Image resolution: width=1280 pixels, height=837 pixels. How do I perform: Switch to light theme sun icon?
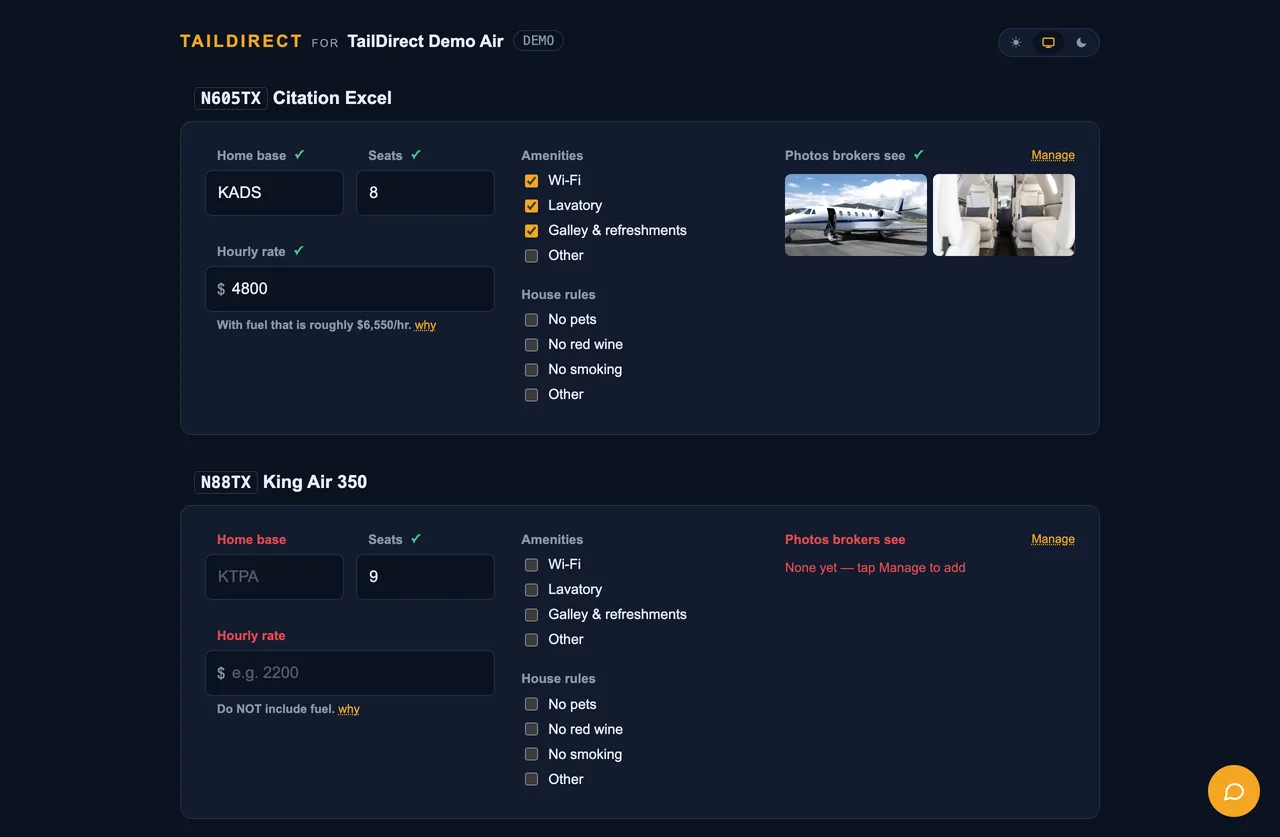[x=1016, y=43]
